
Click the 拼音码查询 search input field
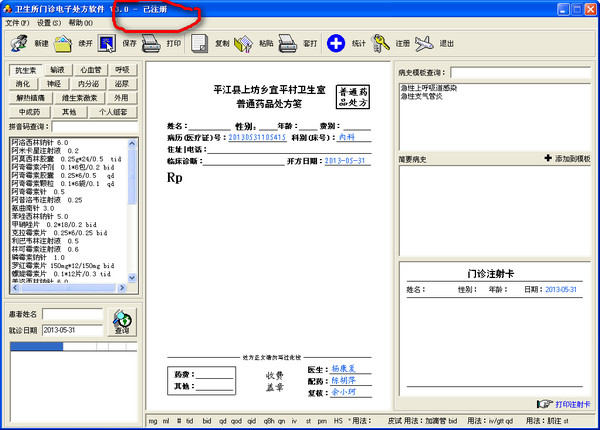93,127
